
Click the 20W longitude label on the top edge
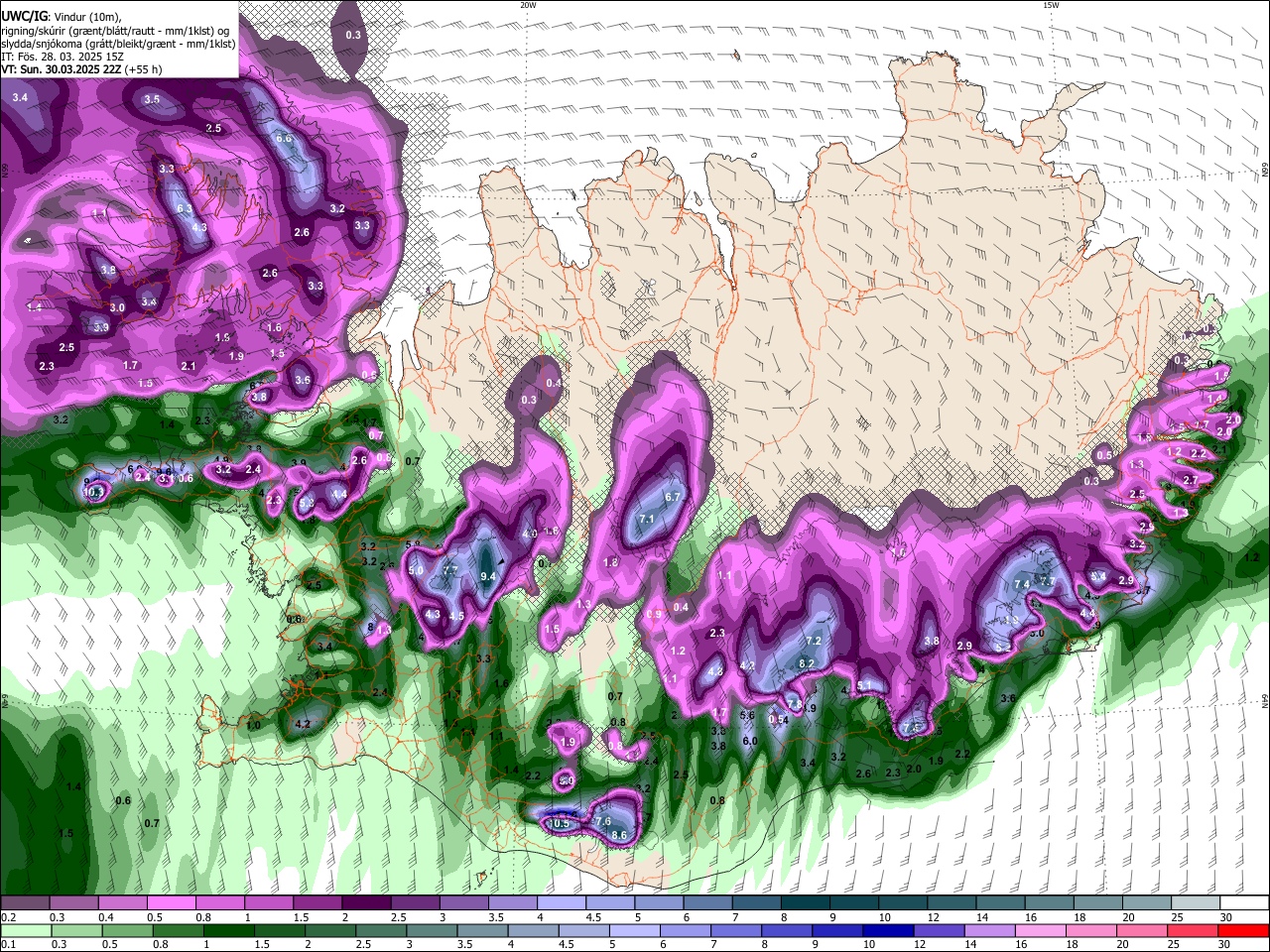[x=528, y=5]
